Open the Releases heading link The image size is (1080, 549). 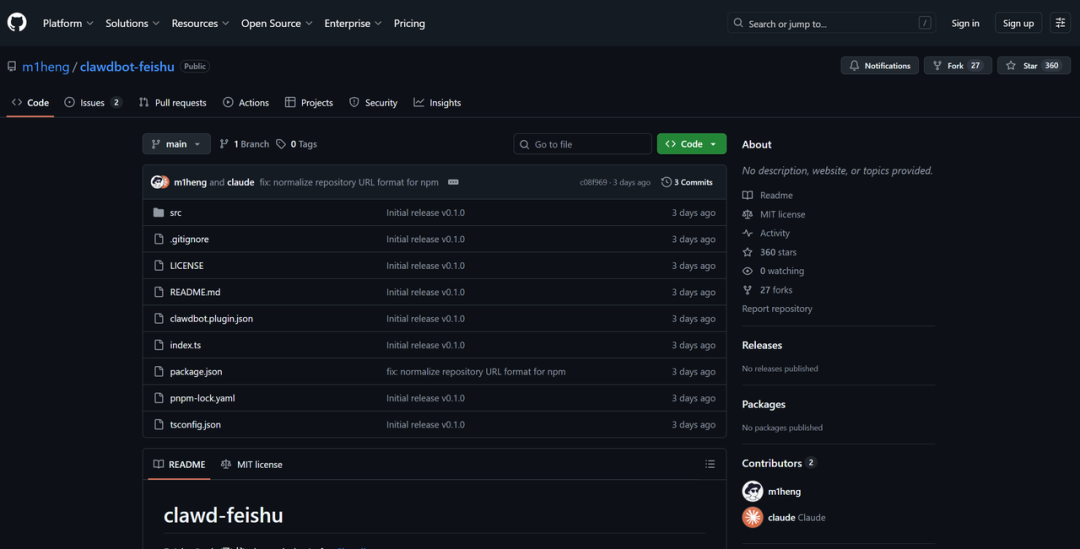coord(762,345)
